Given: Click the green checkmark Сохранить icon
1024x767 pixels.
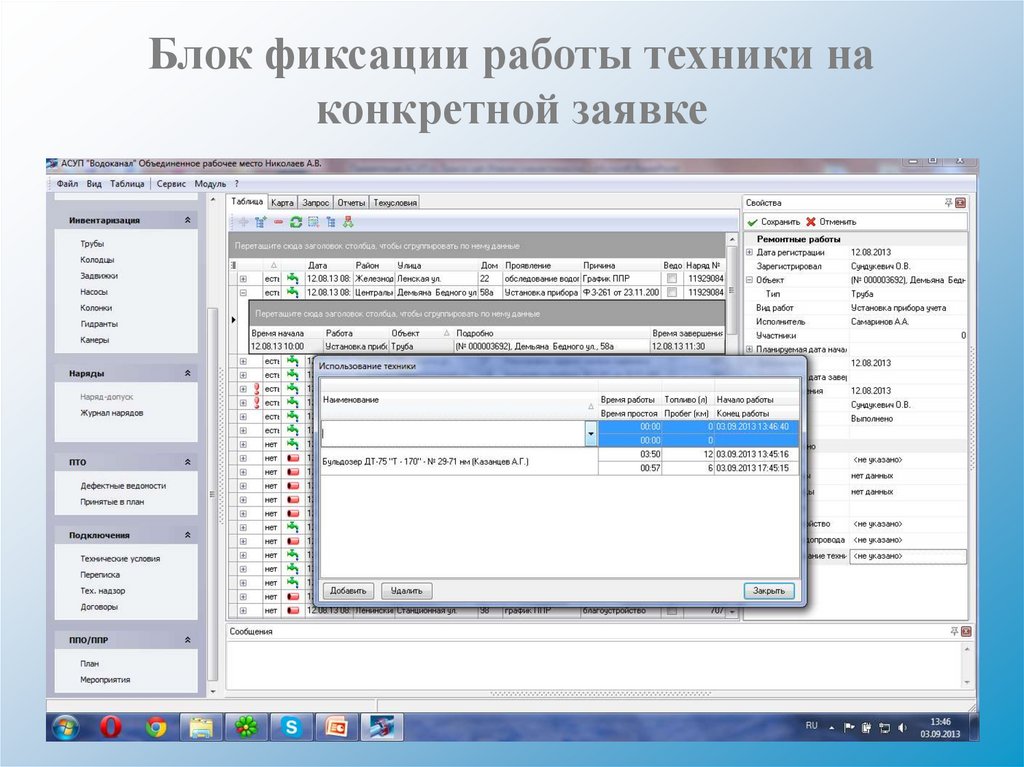Looking at the screenshot, I should (x=752, y=222).
